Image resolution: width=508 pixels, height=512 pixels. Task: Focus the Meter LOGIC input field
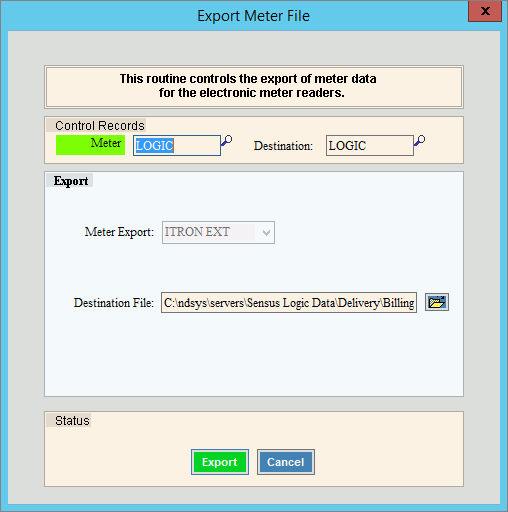pyautogui.click(x=177, y=145)
